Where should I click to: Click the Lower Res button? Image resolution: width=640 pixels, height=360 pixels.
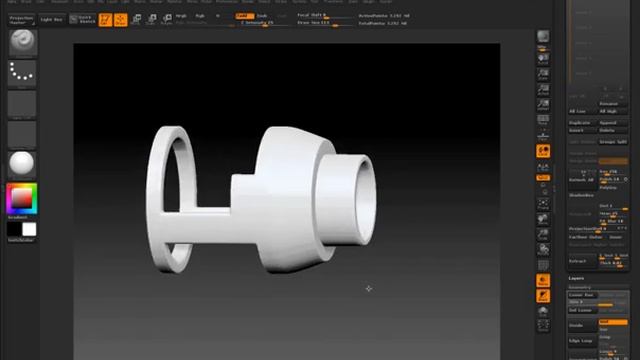pos(582,295)
